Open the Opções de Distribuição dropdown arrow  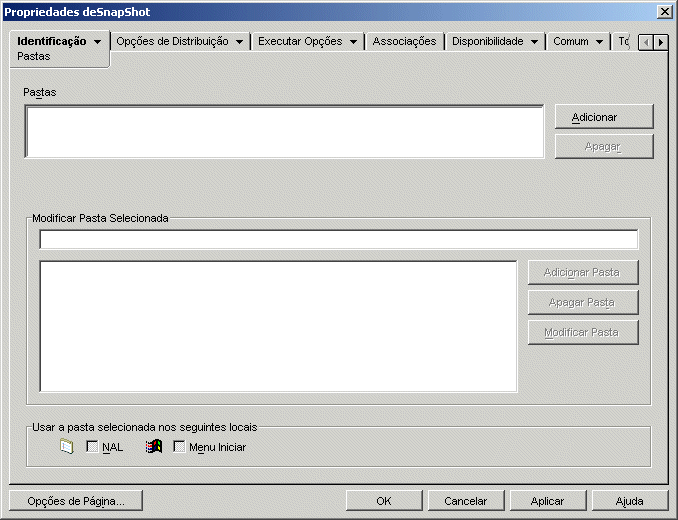click(x=239, y=42)
